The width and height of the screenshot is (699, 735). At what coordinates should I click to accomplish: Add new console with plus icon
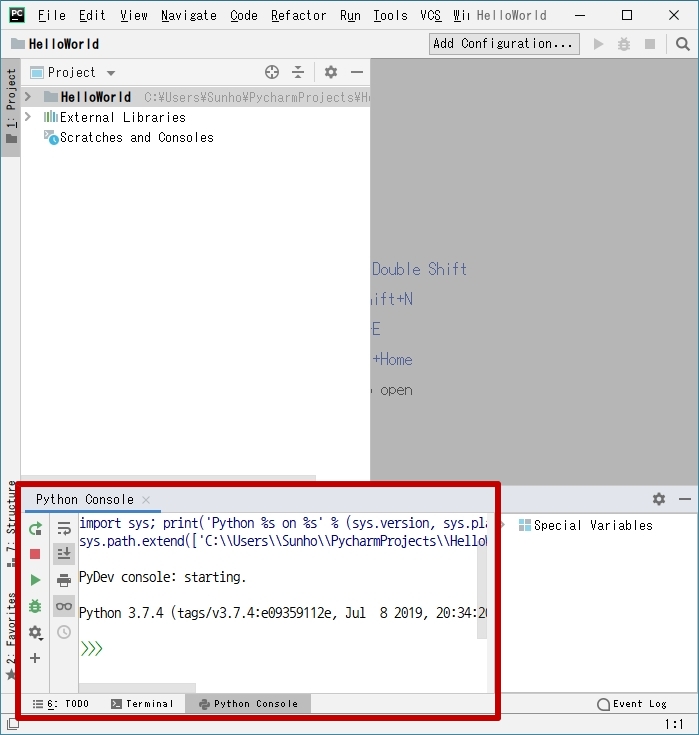coord(35,658)
